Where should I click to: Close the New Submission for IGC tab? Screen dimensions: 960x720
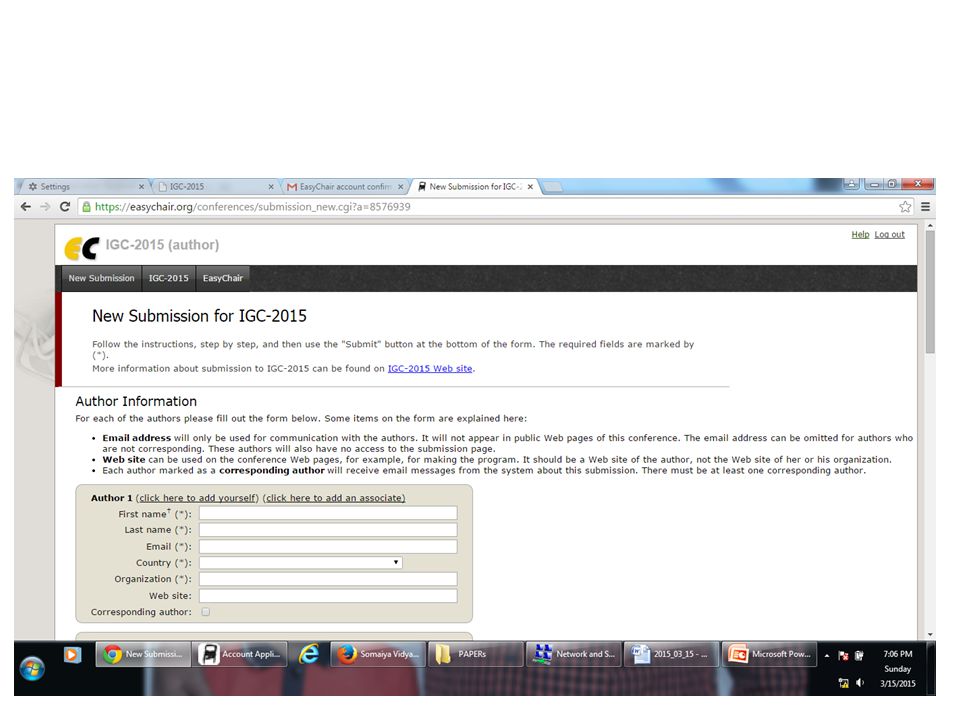[x=530, y=187]
